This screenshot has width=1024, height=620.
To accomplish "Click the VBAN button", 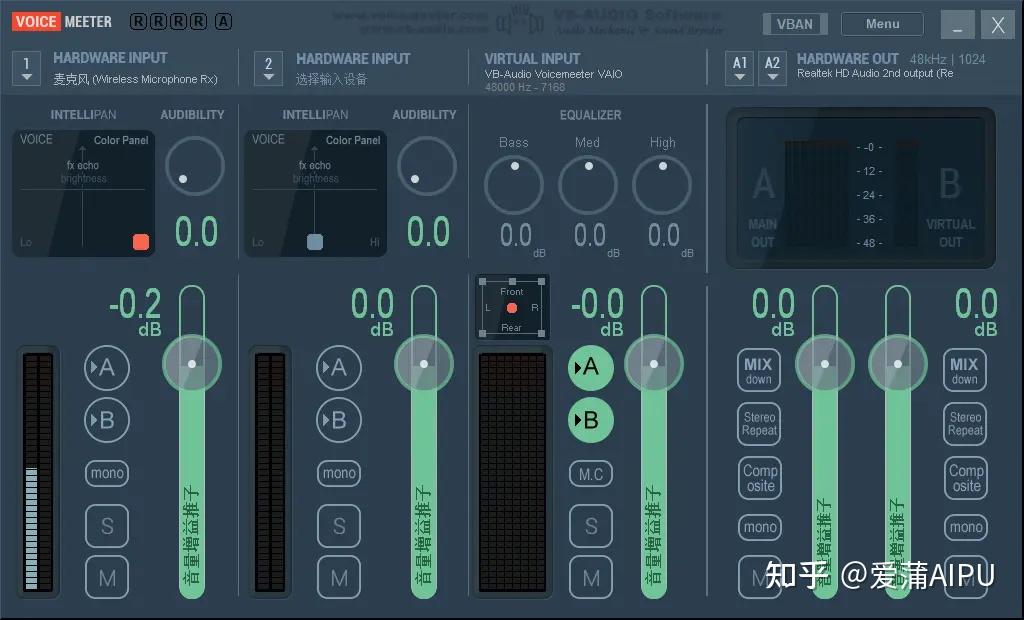I will (795, 23).
